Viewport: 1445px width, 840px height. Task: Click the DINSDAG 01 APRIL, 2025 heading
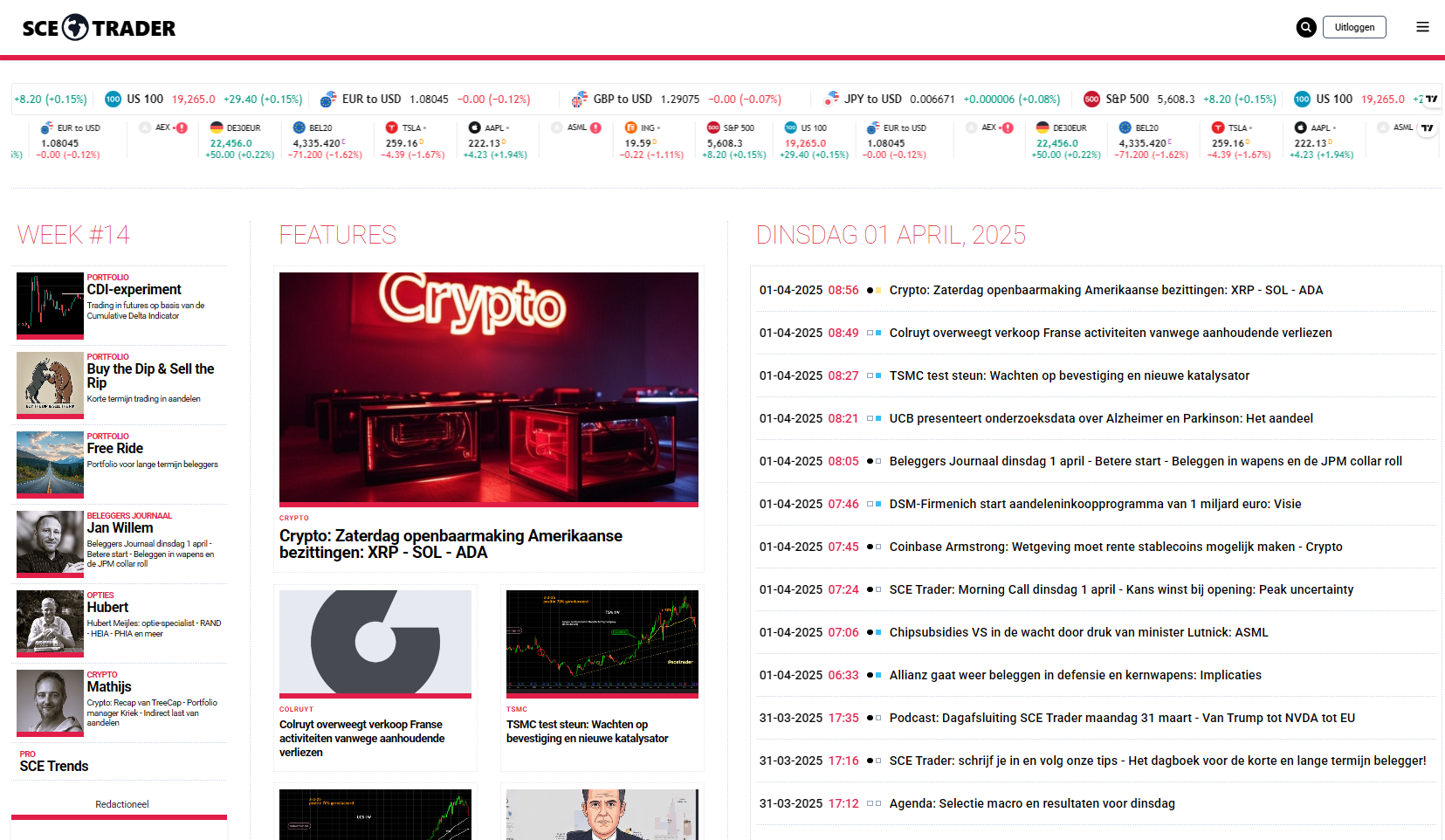click(x=891, y=235)
